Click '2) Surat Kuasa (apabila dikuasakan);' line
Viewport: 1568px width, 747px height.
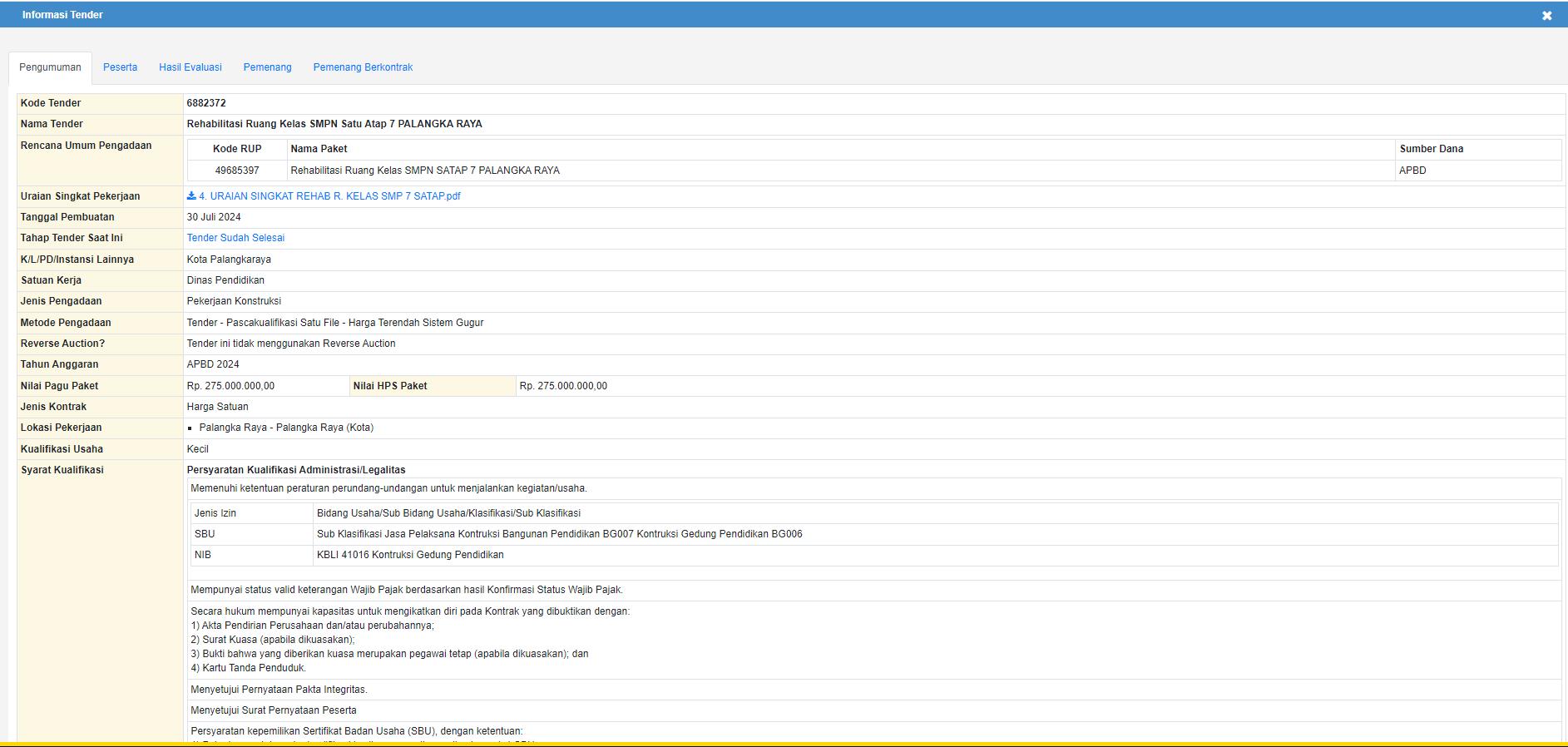tap(273, 640)
